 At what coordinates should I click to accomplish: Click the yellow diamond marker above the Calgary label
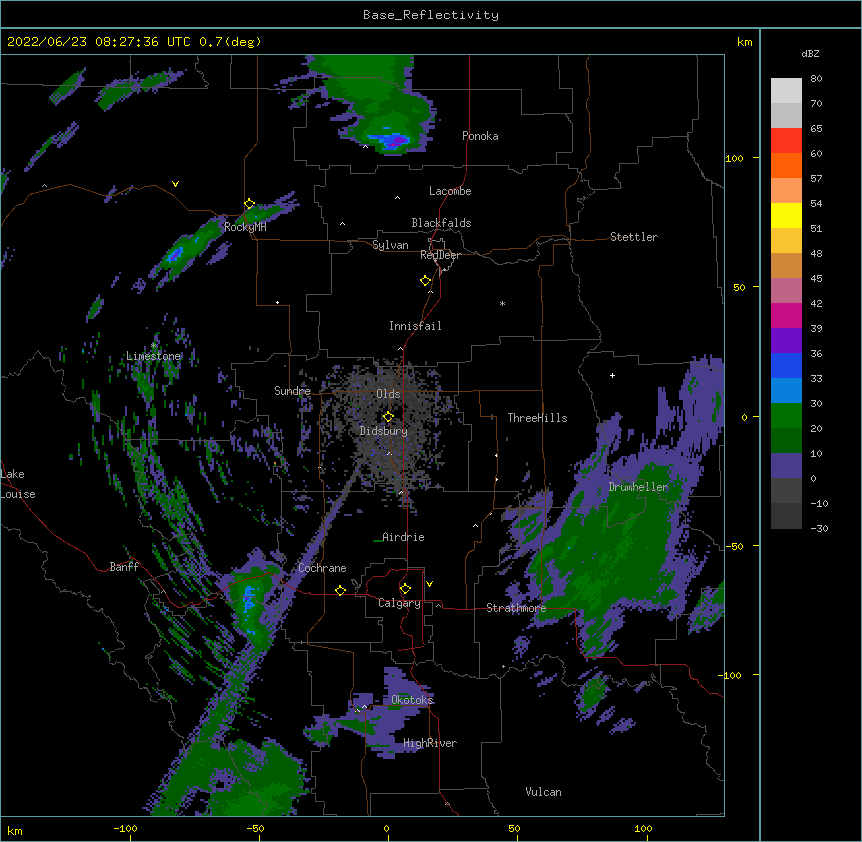tap(405, 589)
